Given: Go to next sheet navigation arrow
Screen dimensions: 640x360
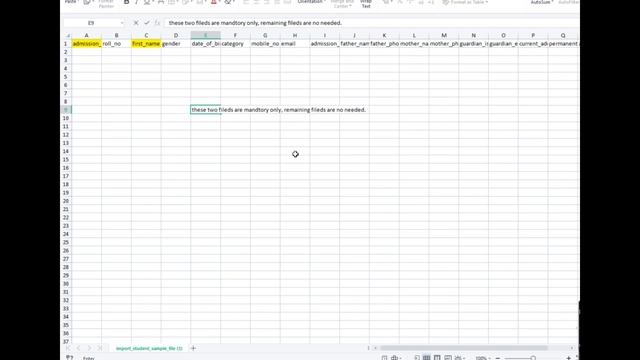Looking at the screenshot, I should 89,348.
